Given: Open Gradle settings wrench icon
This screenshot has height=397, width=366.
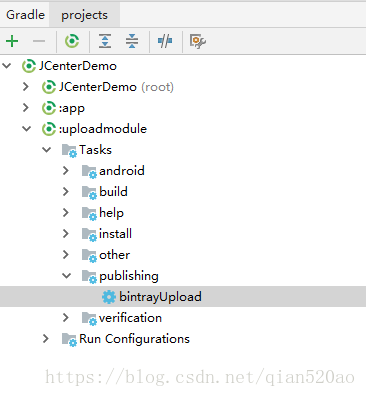Looking at the screenshot, I should click(198, 41).
